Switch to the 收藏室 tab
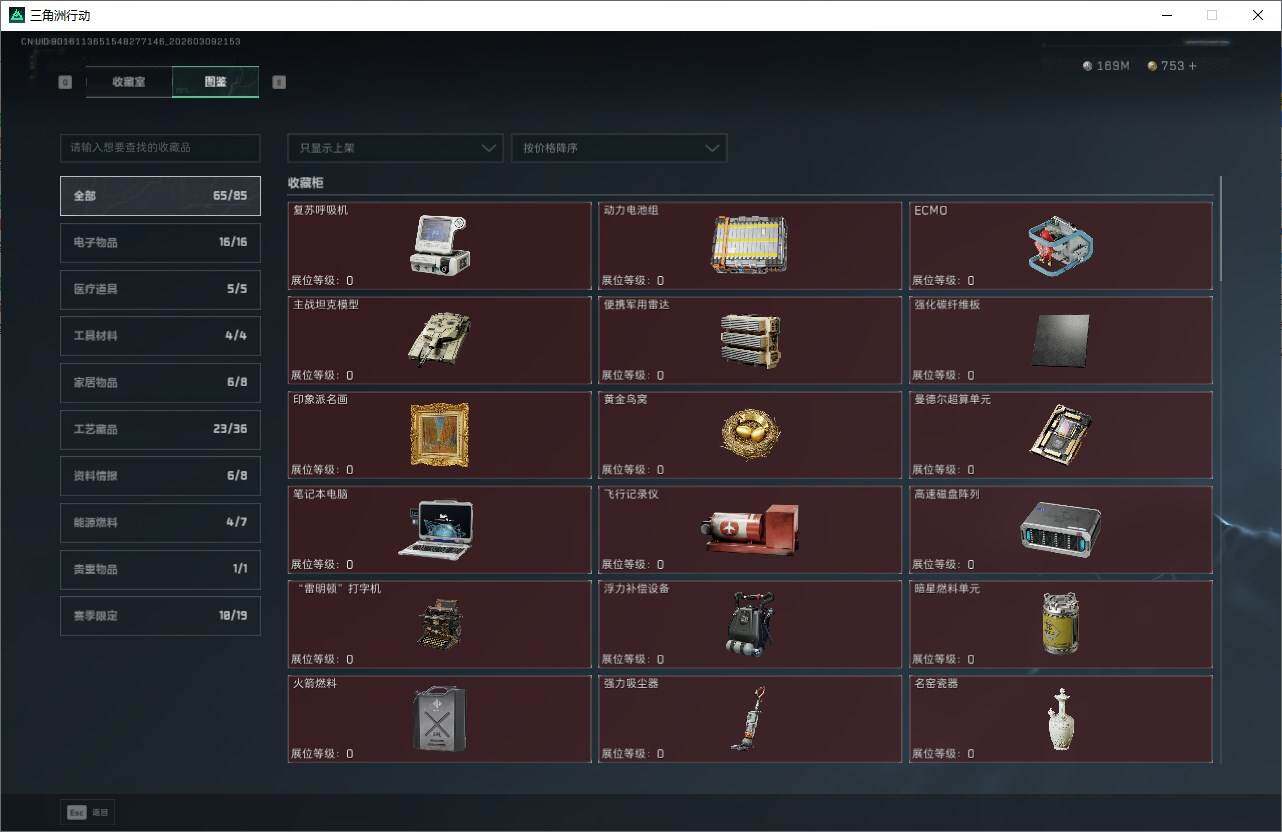Viewport: 1282px width, 832px height. pyautogui.click(x=128, y=82)
